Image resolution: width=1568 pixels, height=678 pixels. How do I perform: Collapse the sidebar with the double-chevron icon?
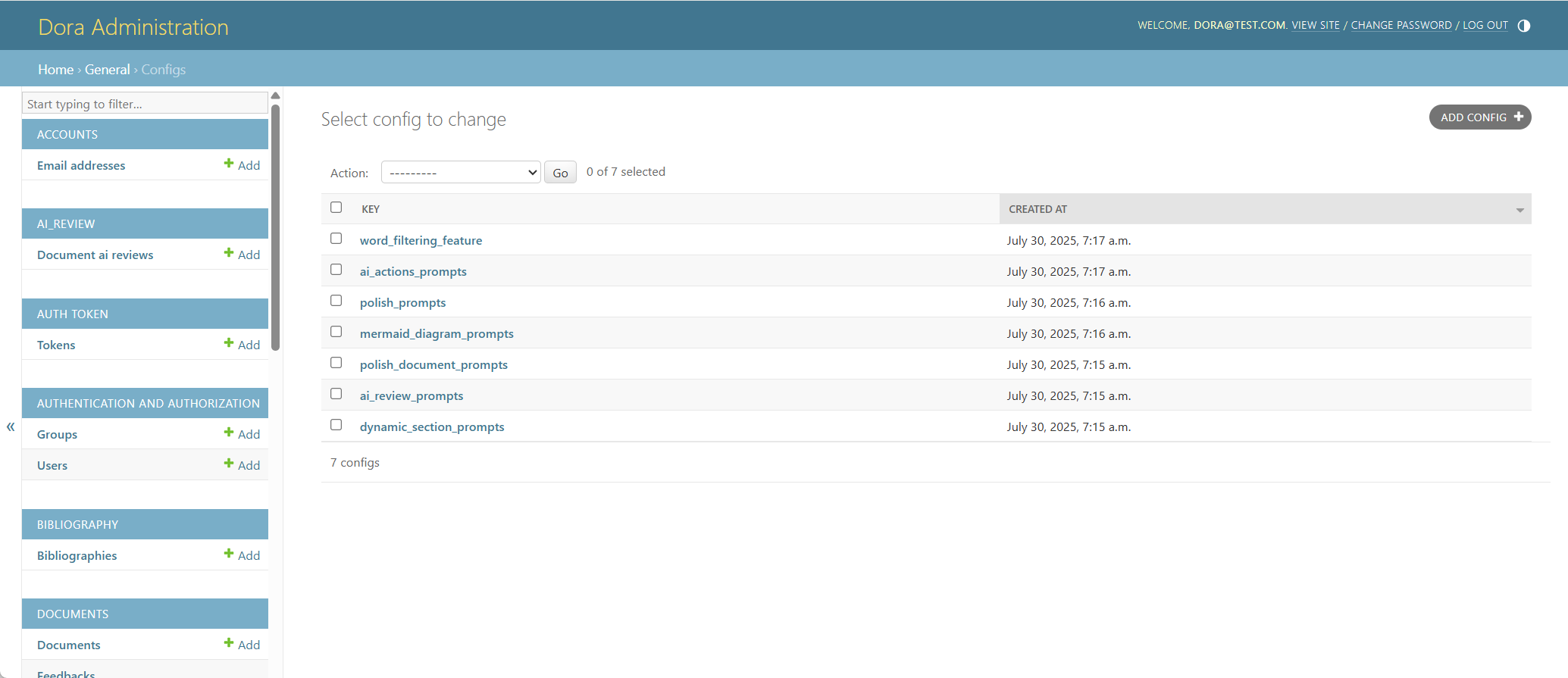11,426
